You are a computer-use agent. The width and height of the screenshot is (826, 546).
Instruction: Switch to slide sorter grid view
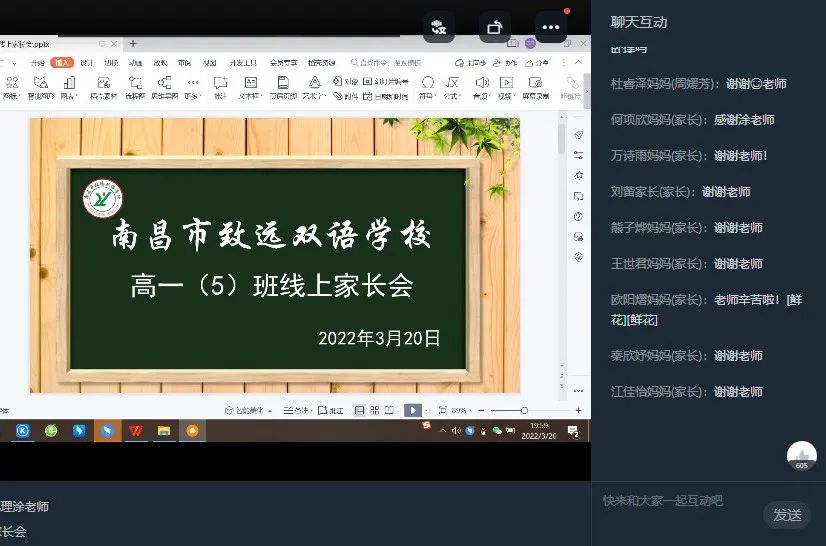(x=374, y=410)
